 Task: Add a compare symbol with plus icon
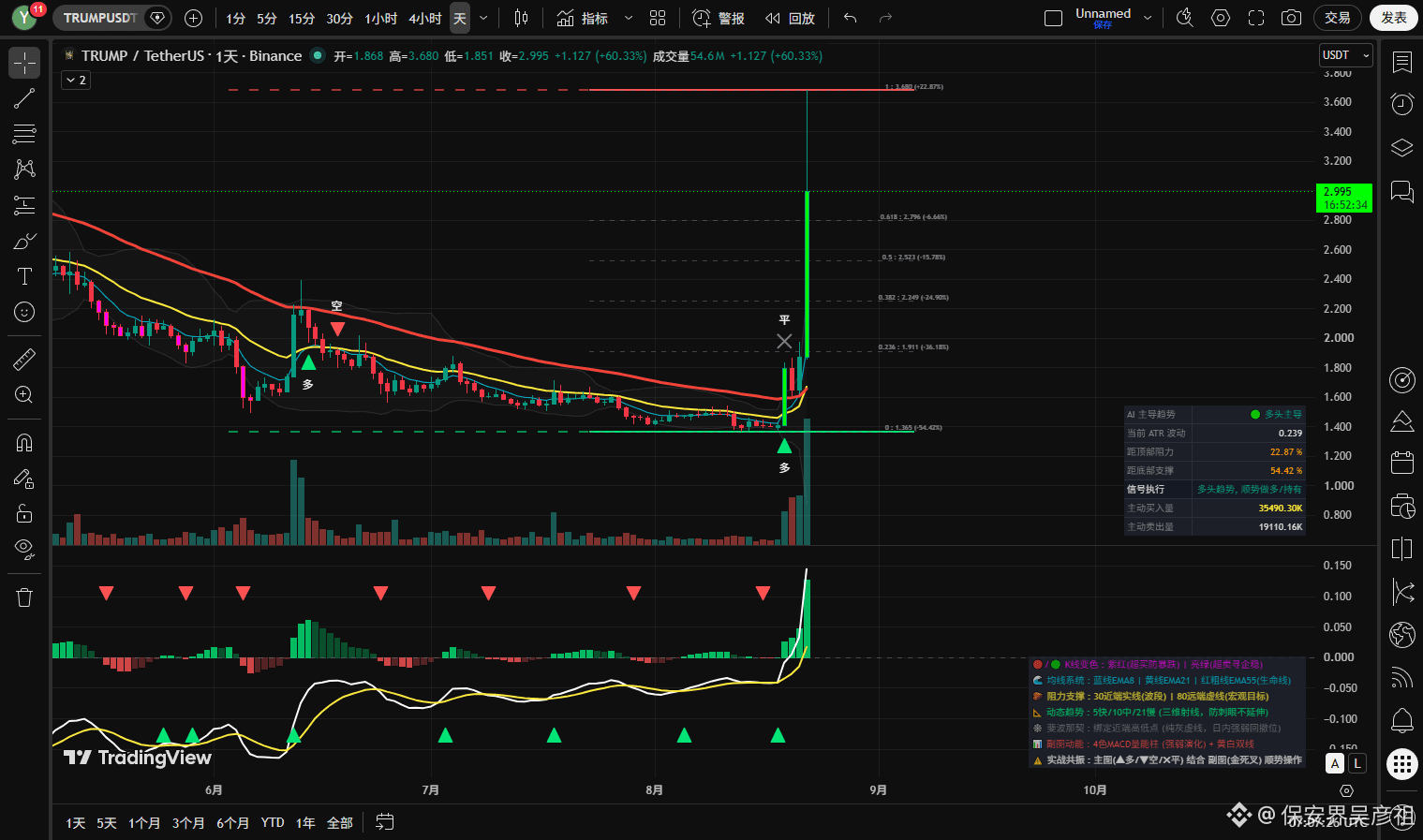(193, 18)
